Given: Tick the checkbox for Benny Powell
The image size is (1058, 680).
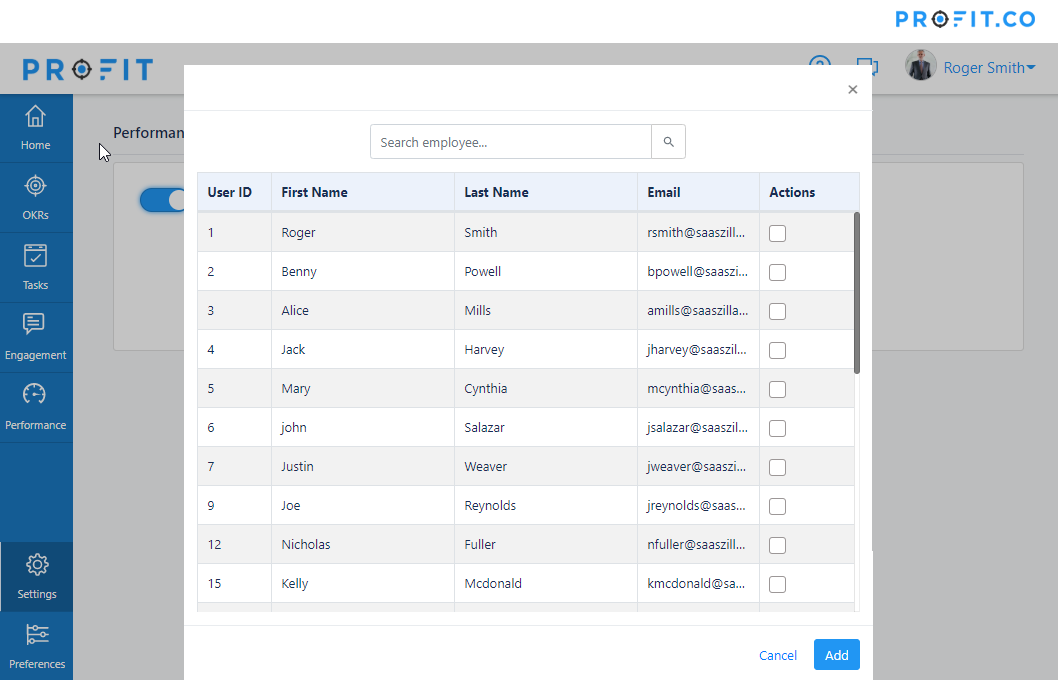Looking at the screenshot, I should [x=777, y=273].
